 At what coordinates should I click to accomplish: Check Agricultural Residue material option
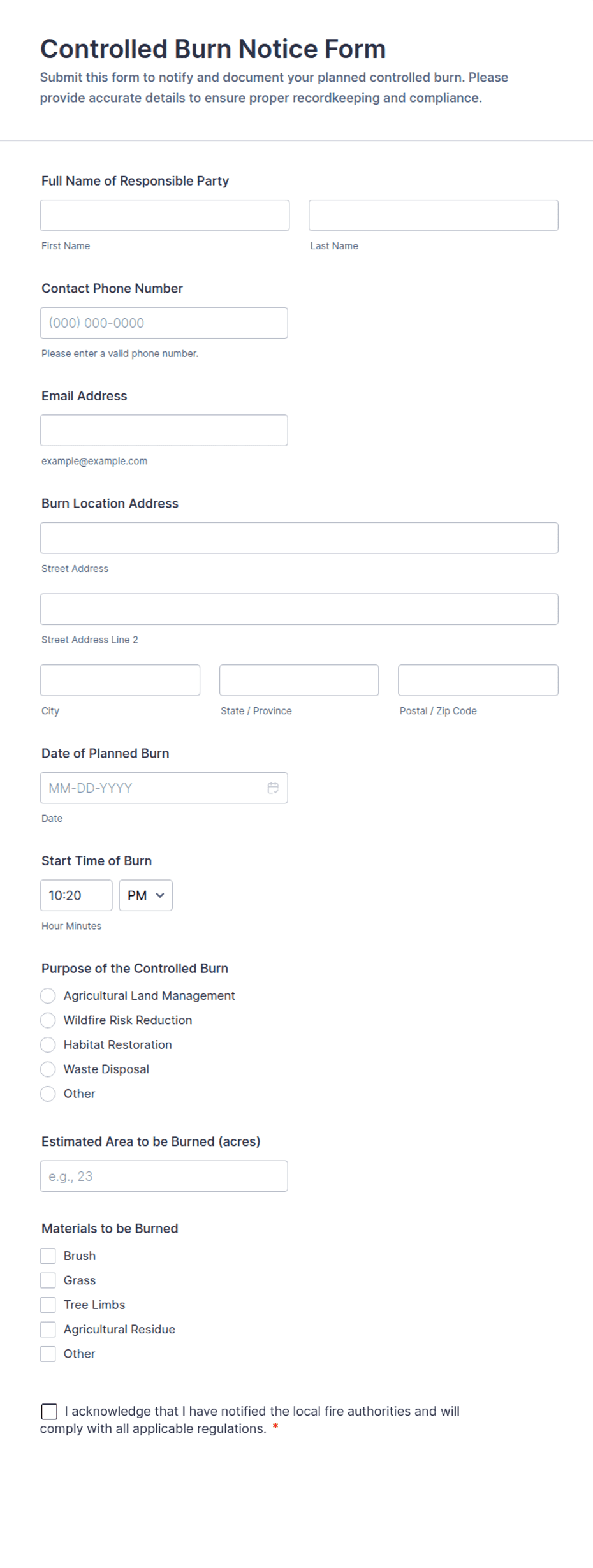(x=48, y=1330)
